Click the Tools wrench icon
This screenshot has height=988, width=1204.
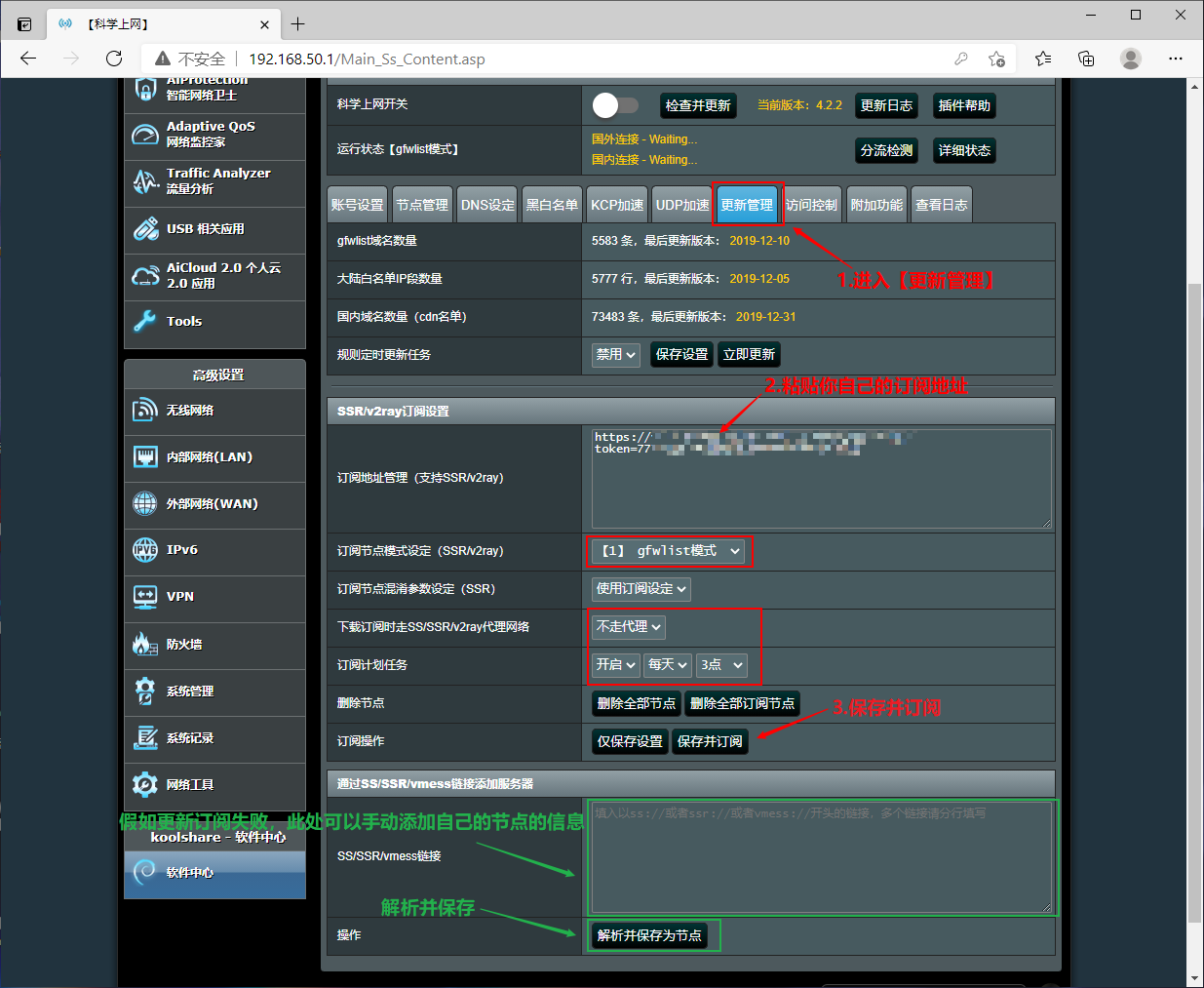(x=145, y=321)
